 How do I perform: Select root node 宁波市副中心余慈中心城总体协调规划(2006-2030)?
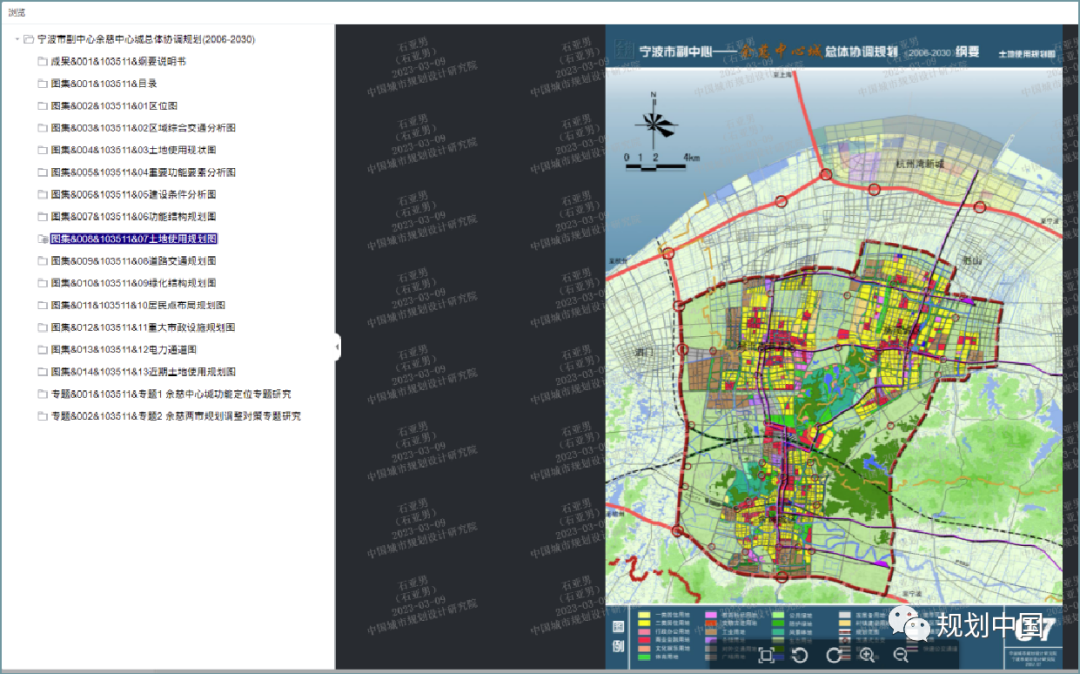click(x=146, y=39)
